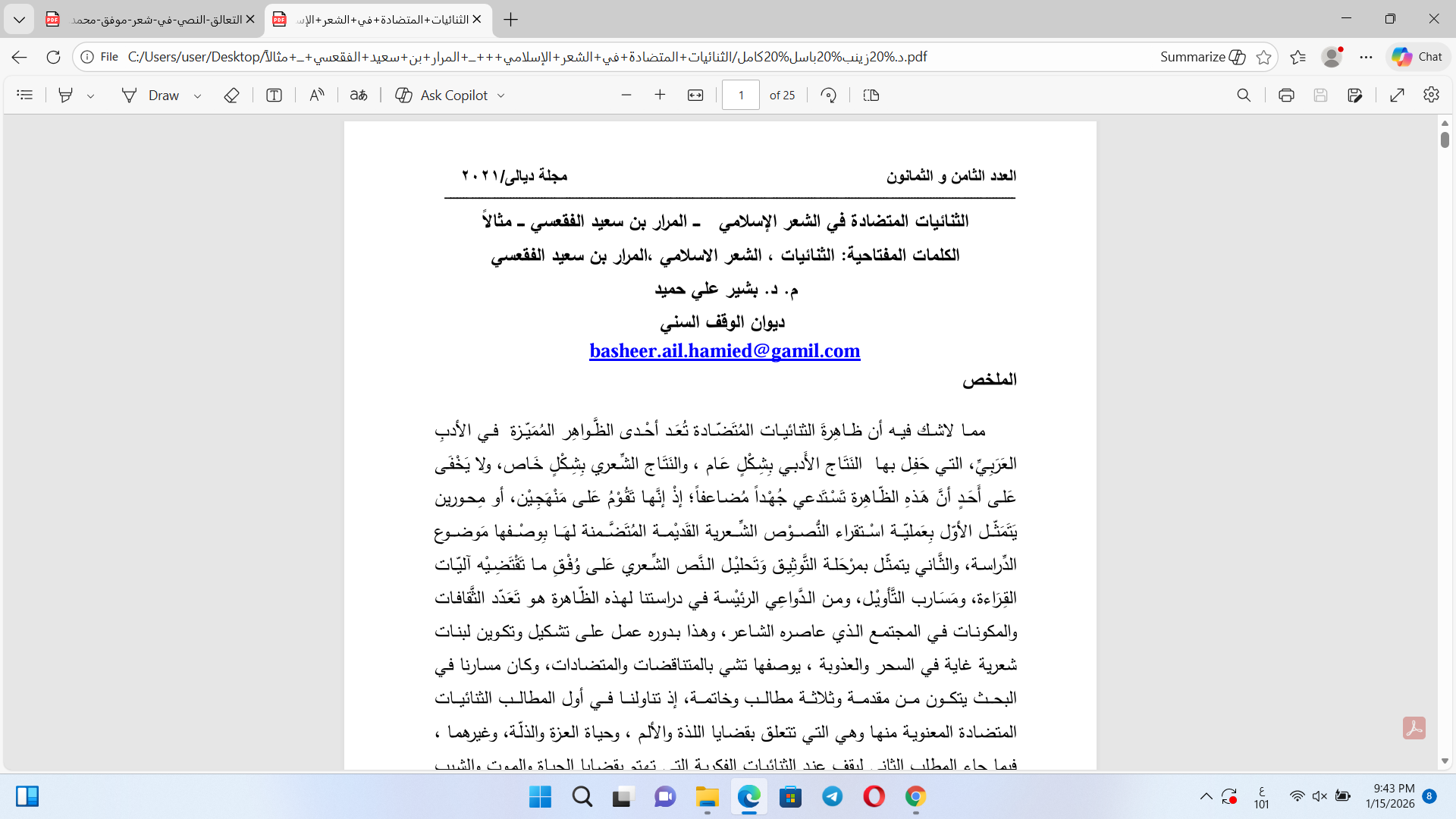
Task: Go back to previous page
Action: tap(20, 57)
